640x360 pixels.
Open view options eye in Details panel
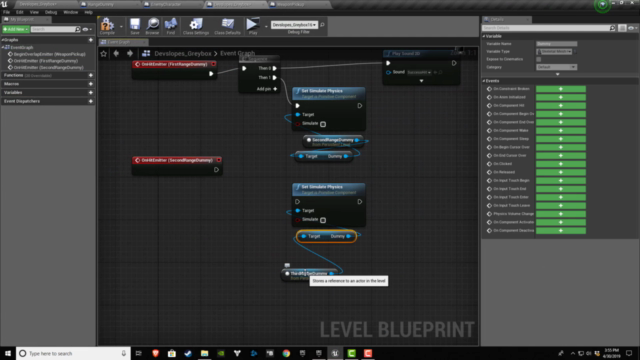pos(632,28)
